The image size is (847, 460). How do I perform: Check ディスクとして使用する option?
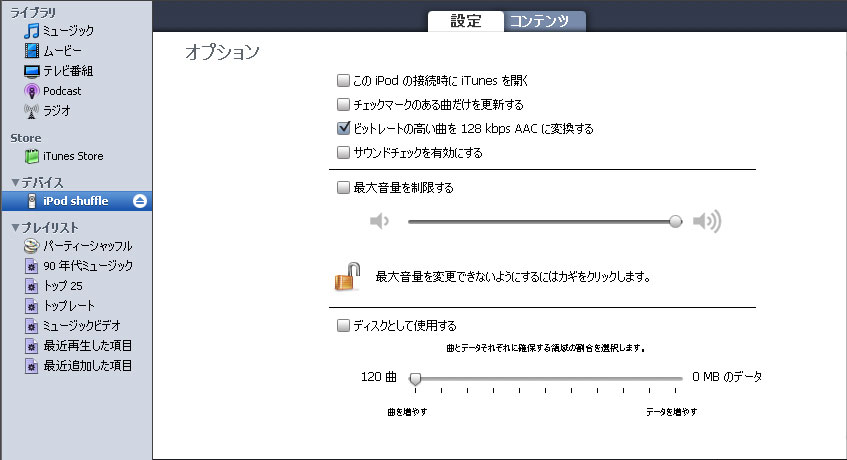click(343, 326)
